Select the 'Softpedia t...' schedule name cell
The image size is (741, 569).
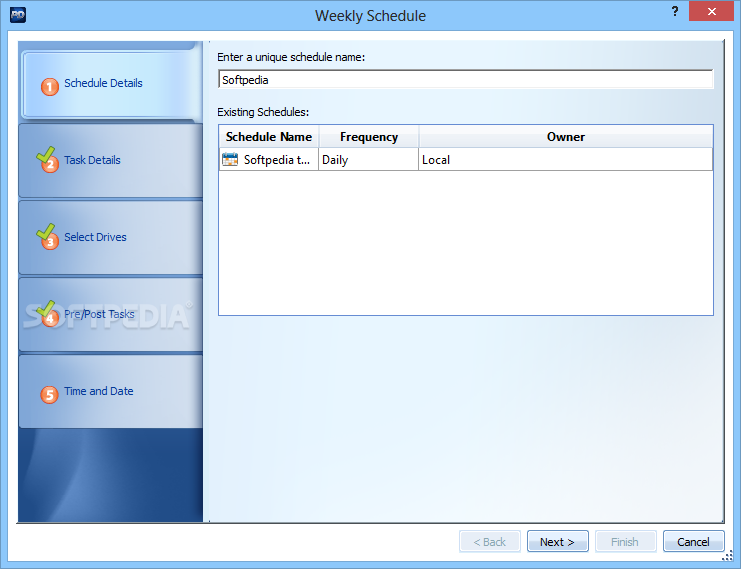269,159
